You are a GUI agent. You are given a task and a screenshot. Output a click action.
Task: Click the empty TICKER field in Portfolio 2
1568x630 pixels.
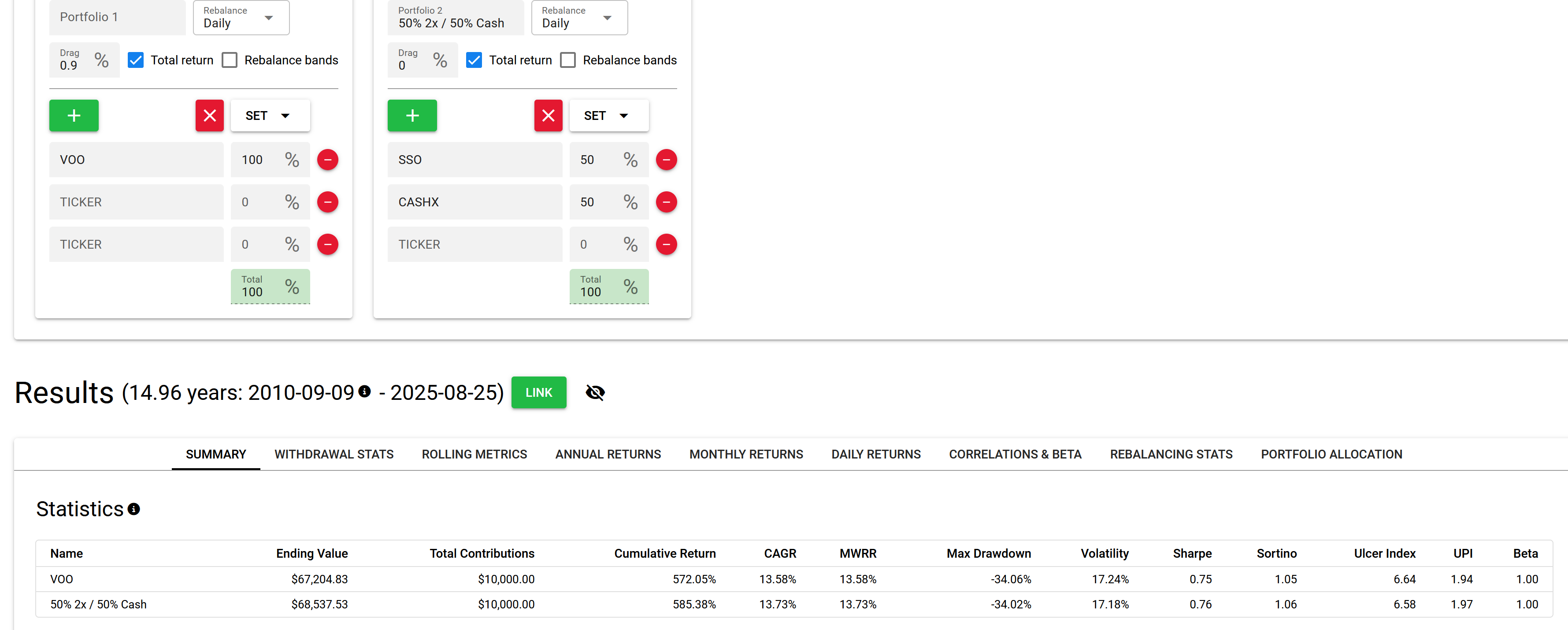click(x=475, y=244)
